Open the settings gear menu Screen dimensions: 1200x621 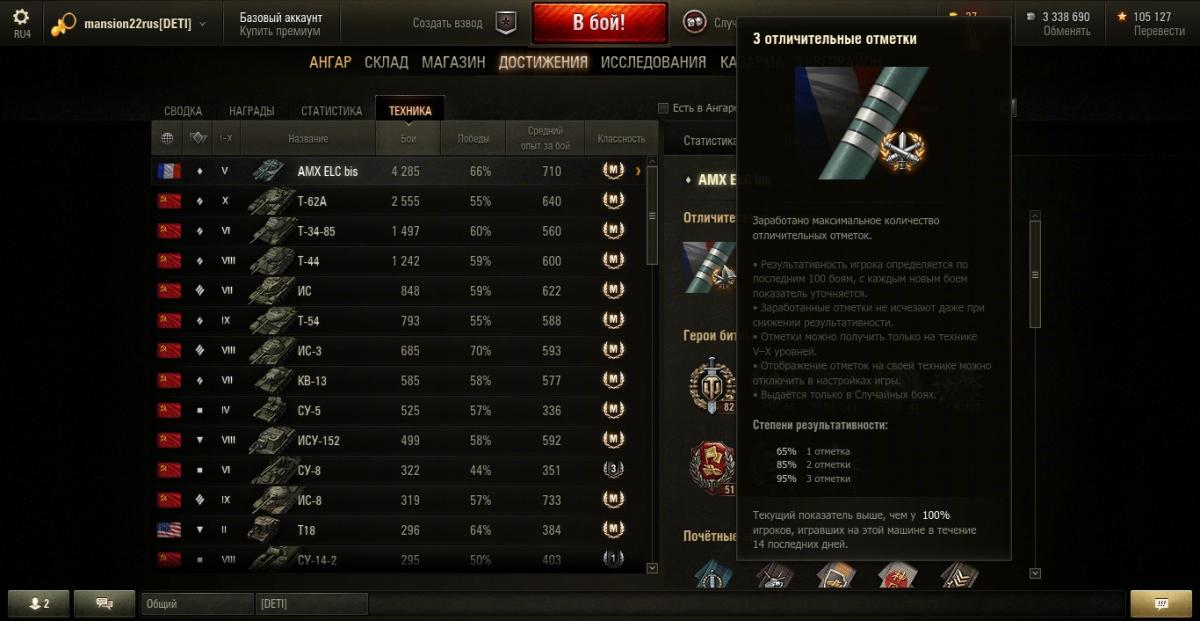21,17
